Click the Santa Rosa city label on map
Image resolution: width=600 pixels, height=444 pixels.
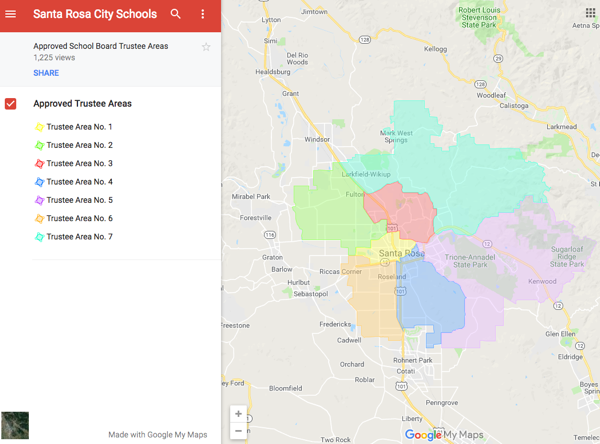click(x=401, y=253)
